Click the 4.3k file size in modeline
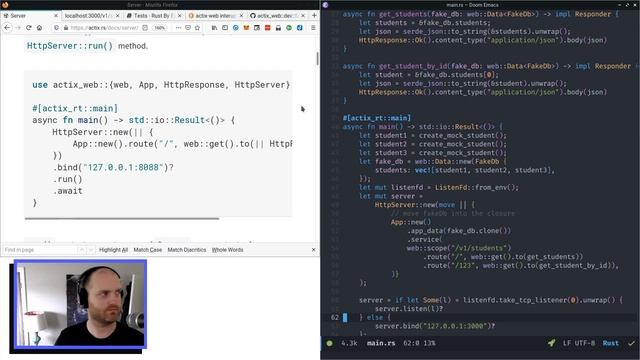The height and width of the screenshot is (360, 640). [x=349, y=343]
